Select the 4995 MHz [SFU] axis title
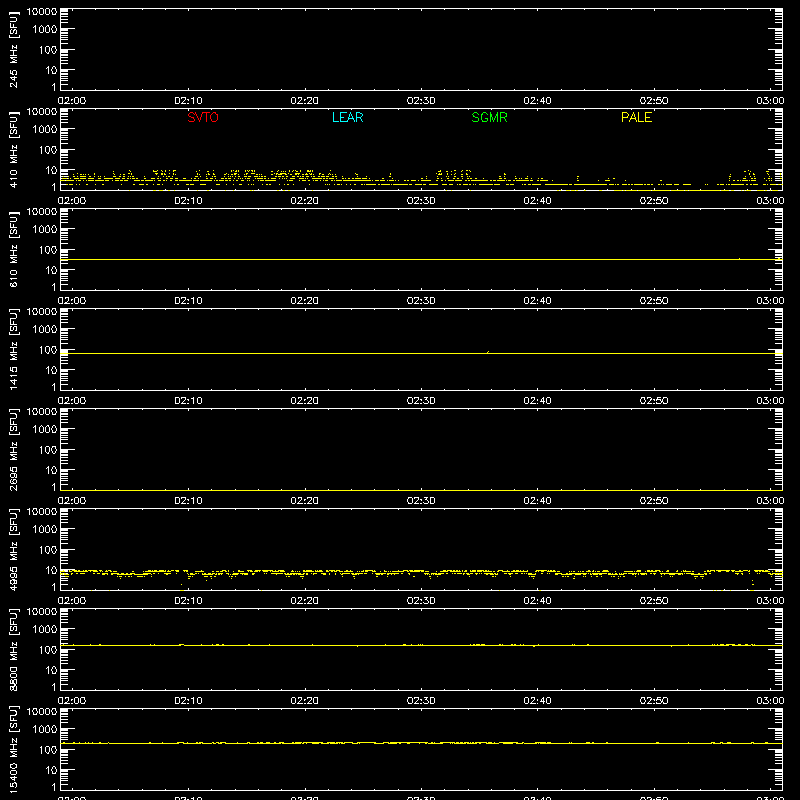The width and height of the screenshot is (800, 800). pos(13,549)
